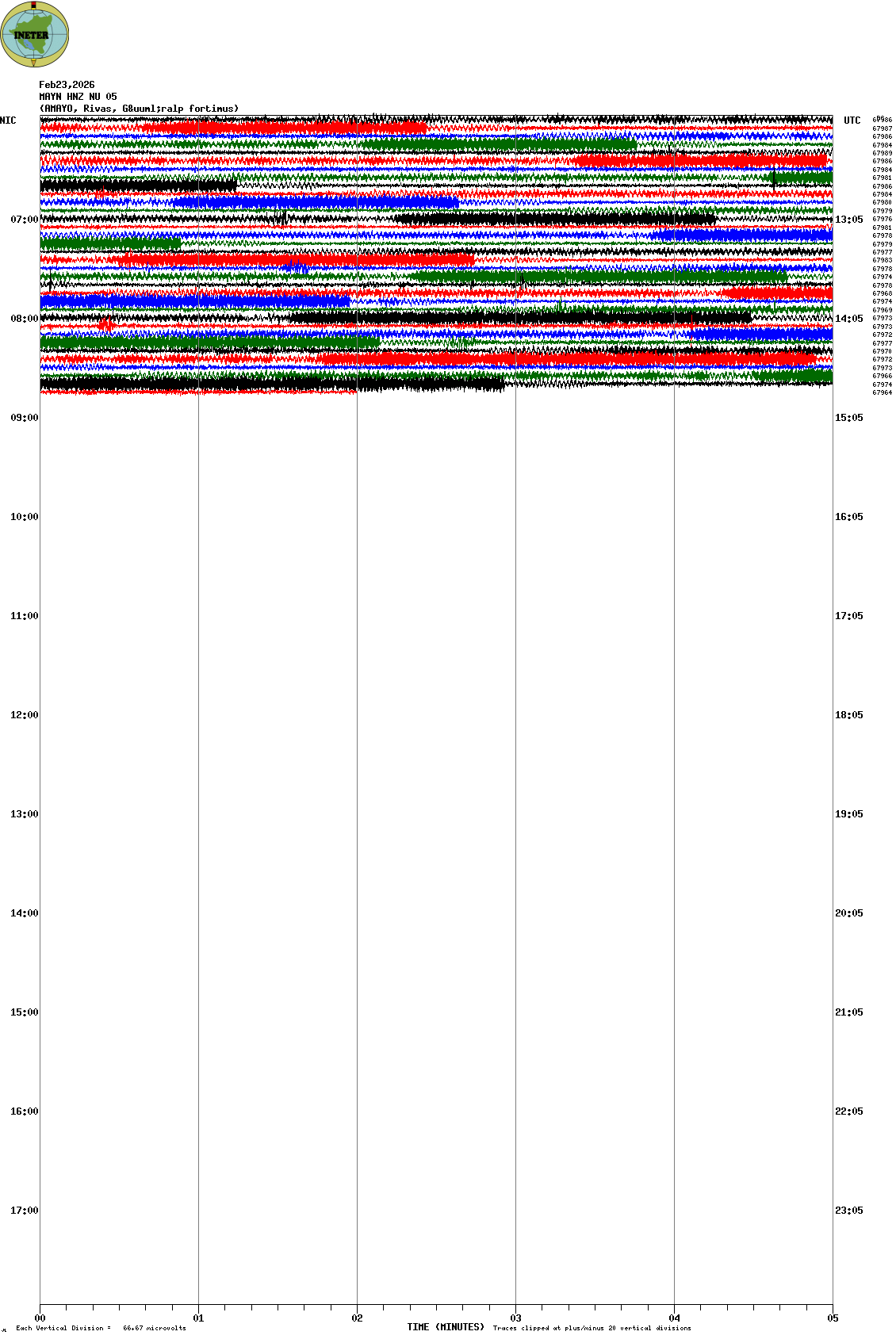The height and width of the screenshot is (1339, 896).
Task: Select the MAYN HNZ NU 05 station title
Action: point(78,97)
